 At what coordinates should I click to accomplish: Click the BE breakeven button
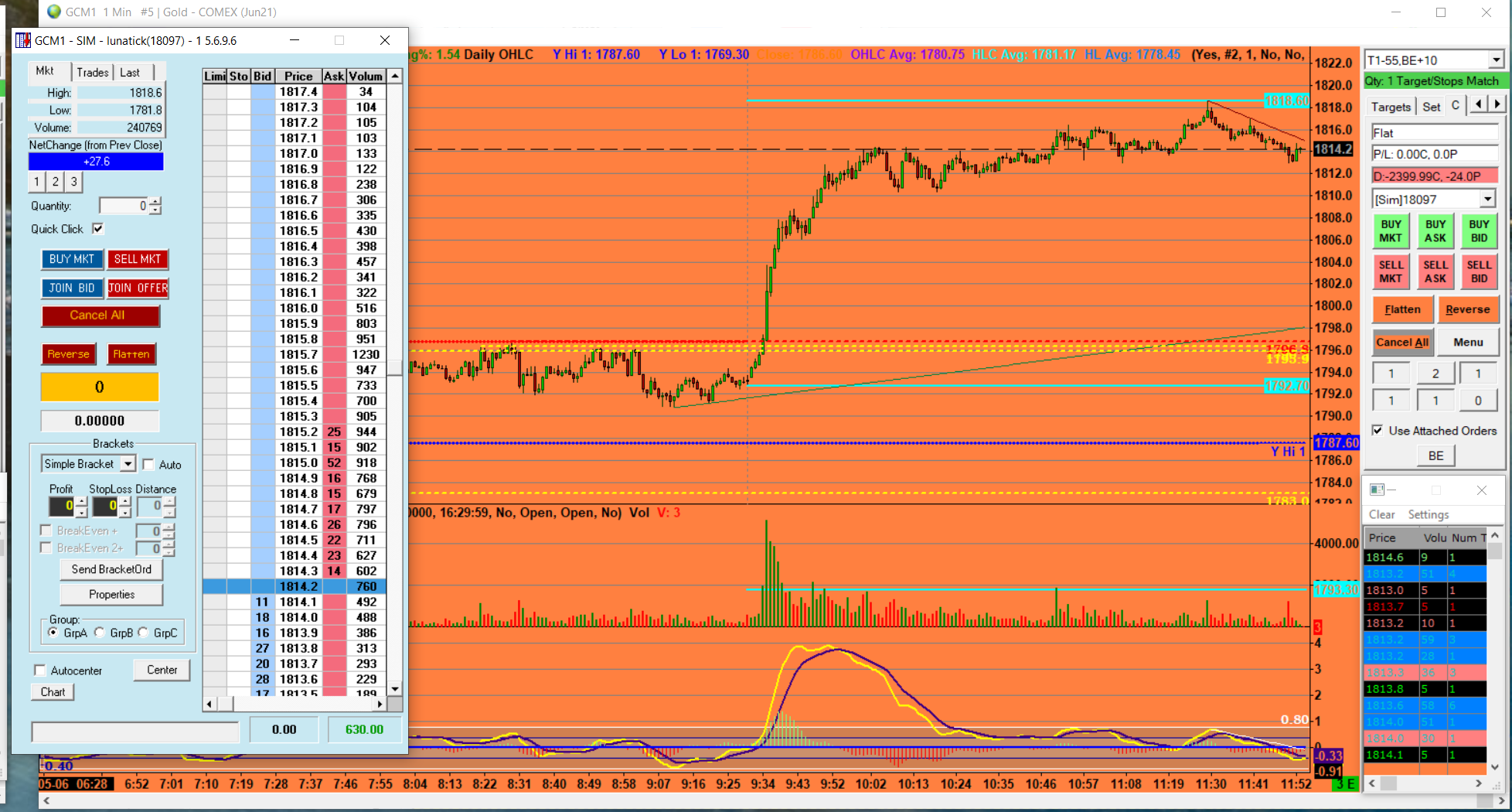pyautogui.click(x=1435, y=455)
